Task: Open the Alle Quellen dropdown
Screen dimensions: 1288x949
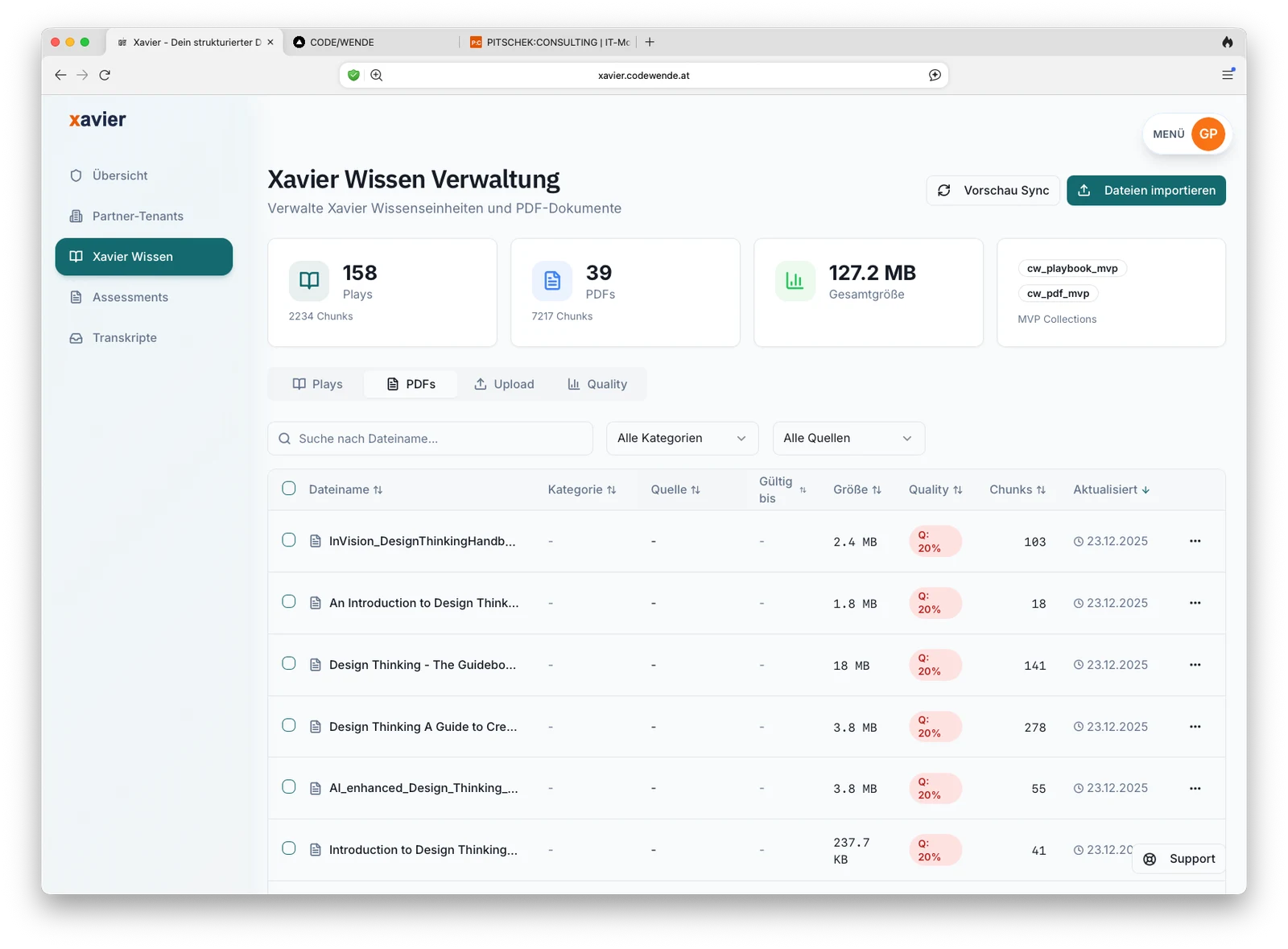Action: pos(848,438)
